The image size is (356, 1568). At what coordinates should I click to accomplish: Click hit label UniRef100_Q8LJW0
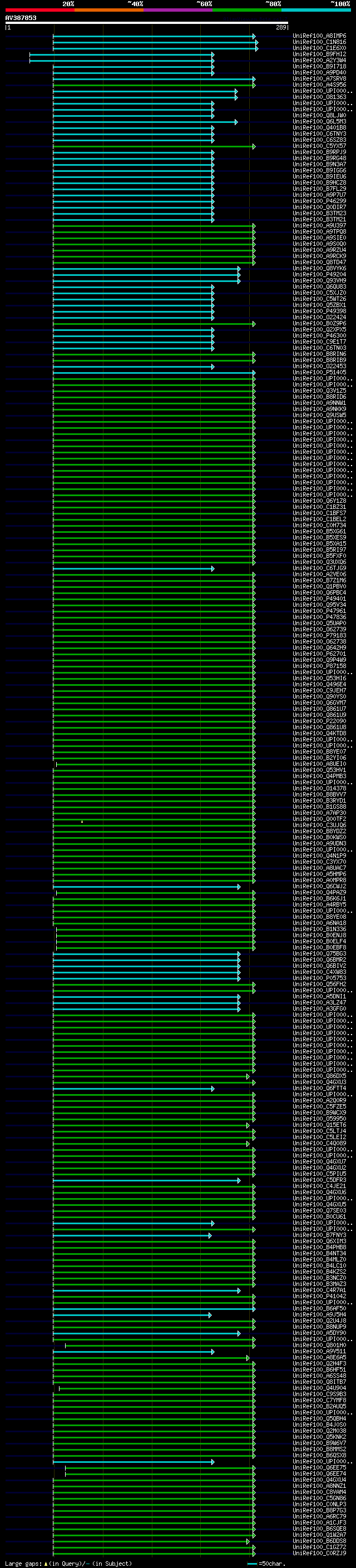point(319,115)
